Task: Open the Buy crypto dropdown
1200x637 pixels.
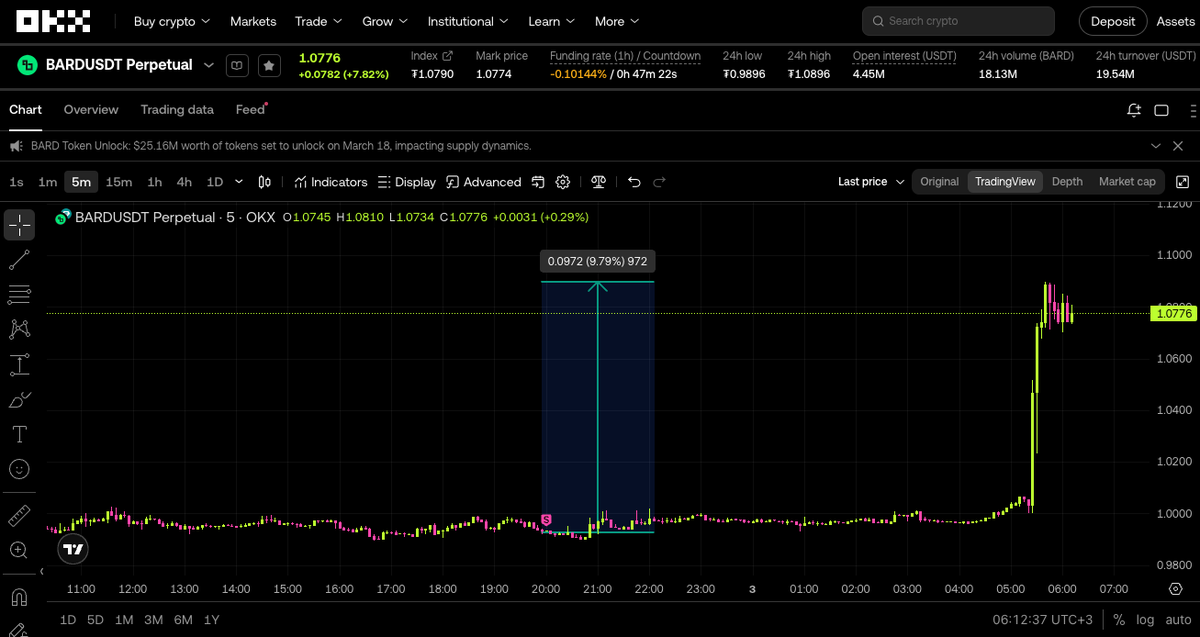Action: 172,21
